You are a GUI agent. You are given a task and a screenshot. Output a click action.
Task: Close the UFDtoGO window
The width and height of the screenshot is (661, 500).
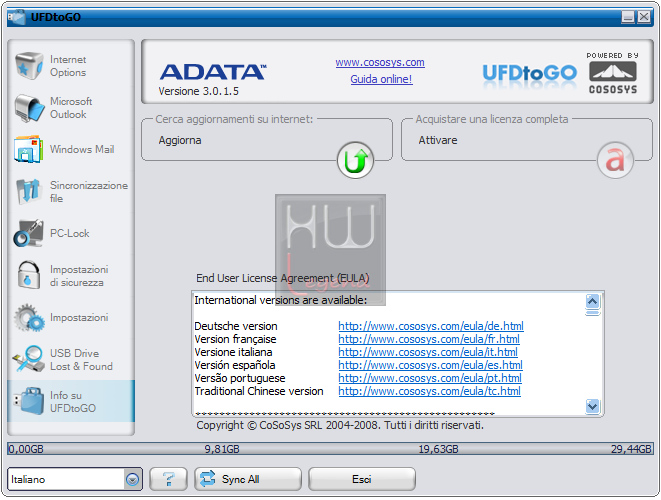pos(644,17)
